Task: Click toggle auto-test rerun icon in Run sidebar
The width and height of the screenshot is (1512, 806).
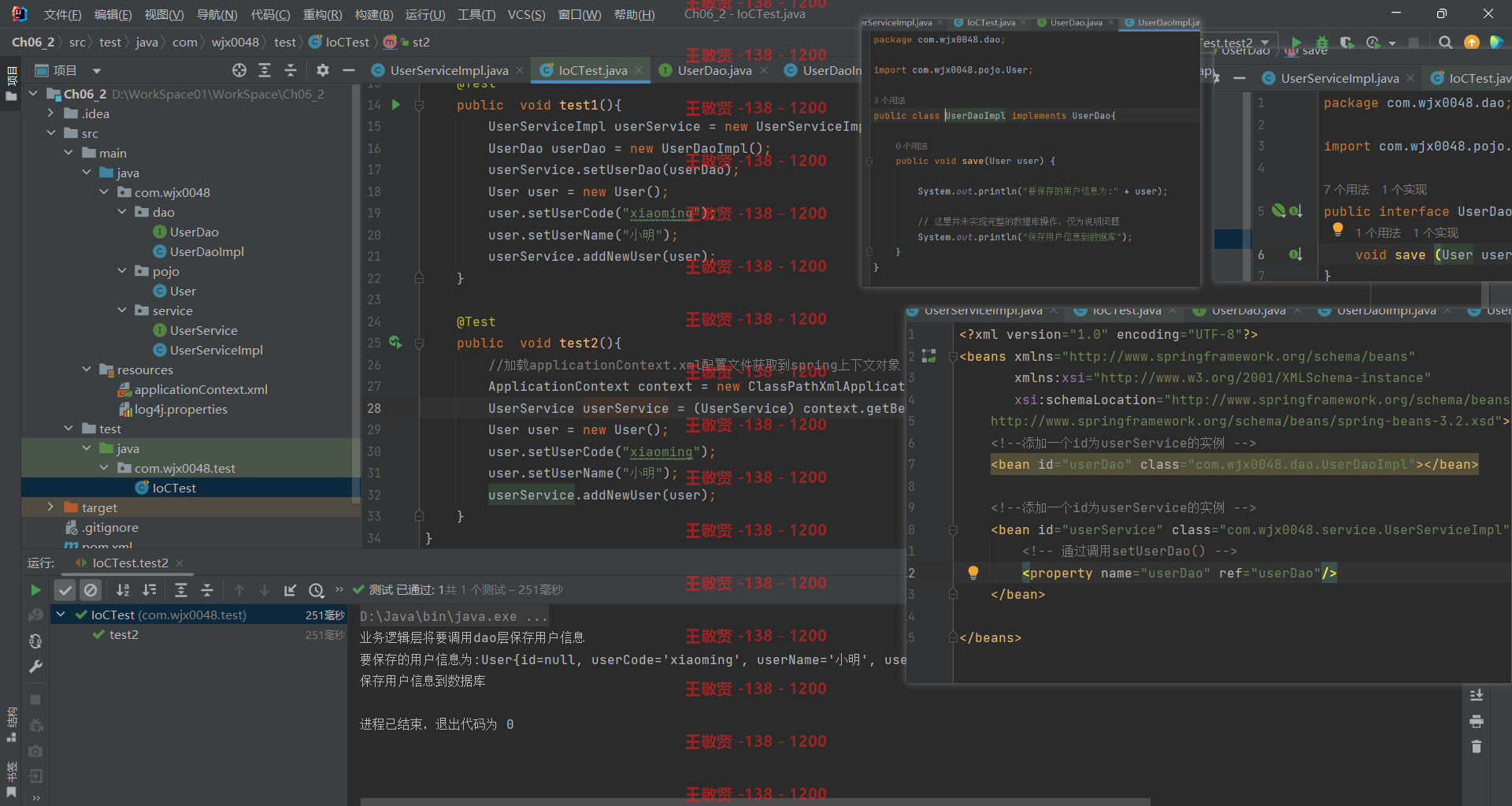Action: 35,641
